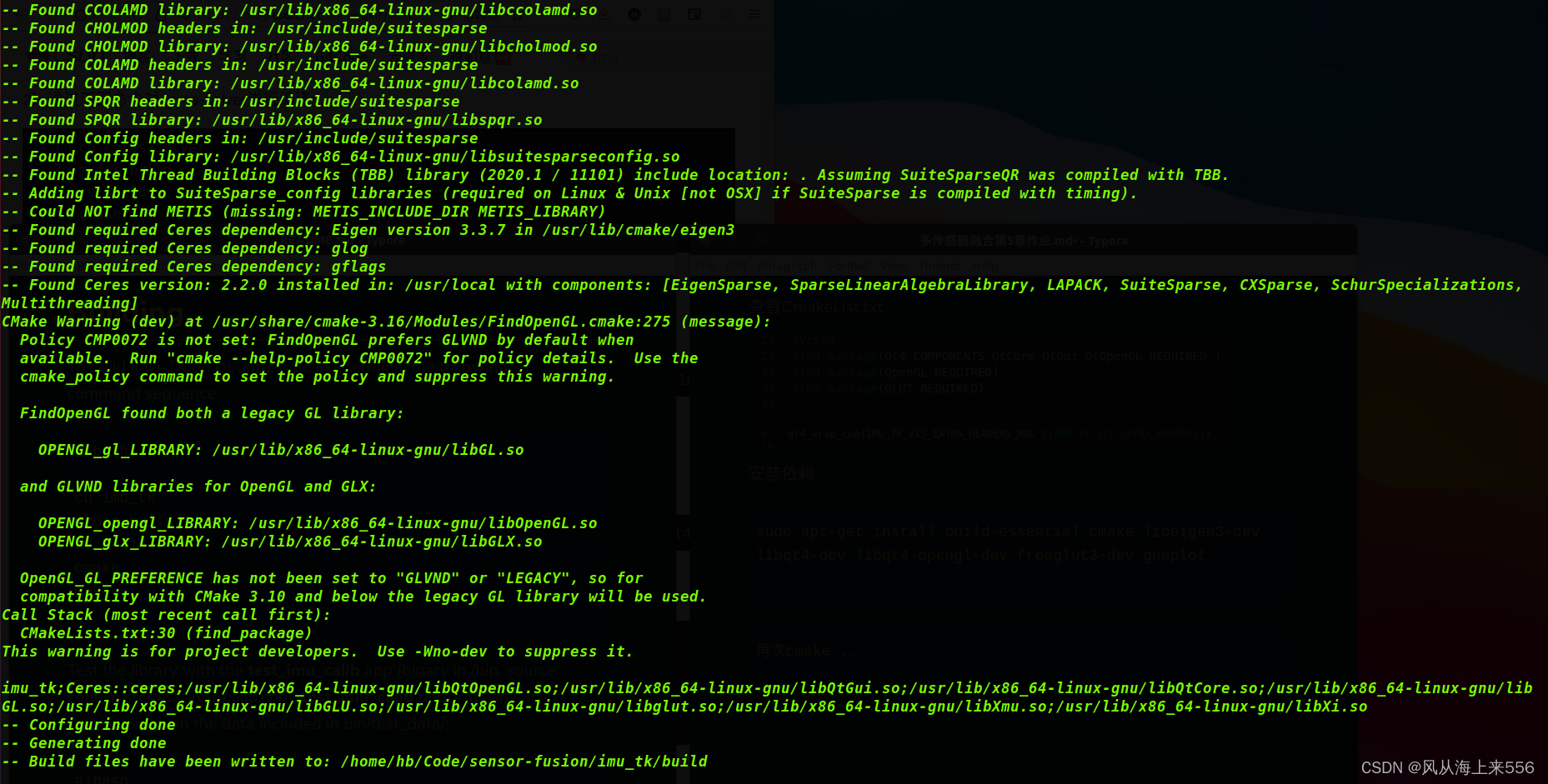This screenshot has height=784, width=1548.
Task: Click the 'Ceres dependency: glog' line
Action: click(185, 248)
